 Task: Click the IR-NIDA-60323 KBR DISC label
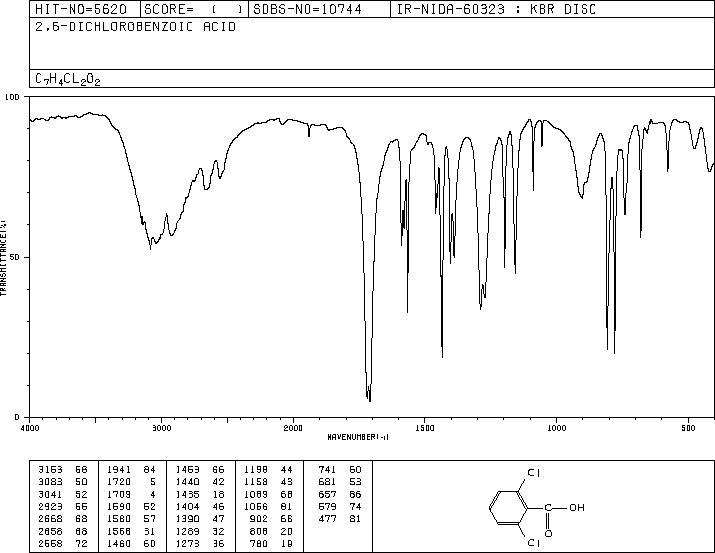pyautogui.click(x=496, y=9)
